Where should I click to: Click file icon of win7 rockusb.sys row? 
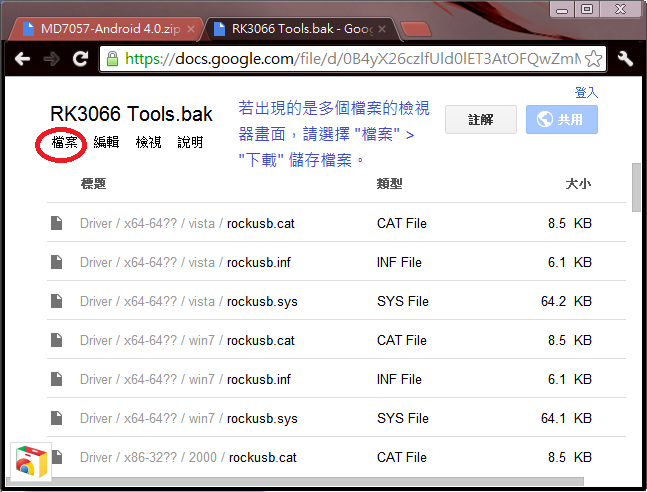tap(57, 418)
